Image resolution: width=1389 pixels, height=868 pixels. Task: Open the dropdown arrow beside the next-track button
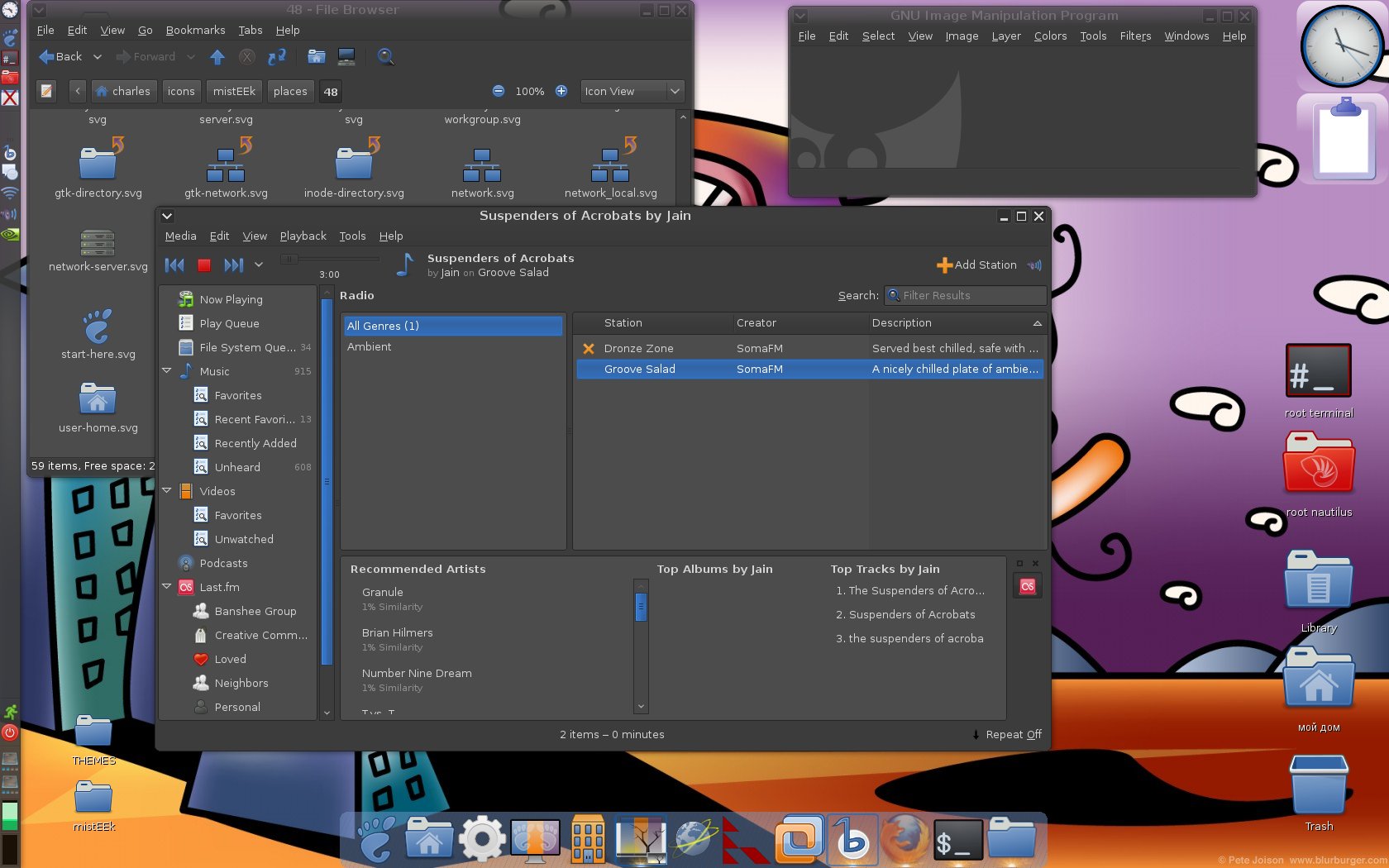pyautogui.click(x=259, y=265)
